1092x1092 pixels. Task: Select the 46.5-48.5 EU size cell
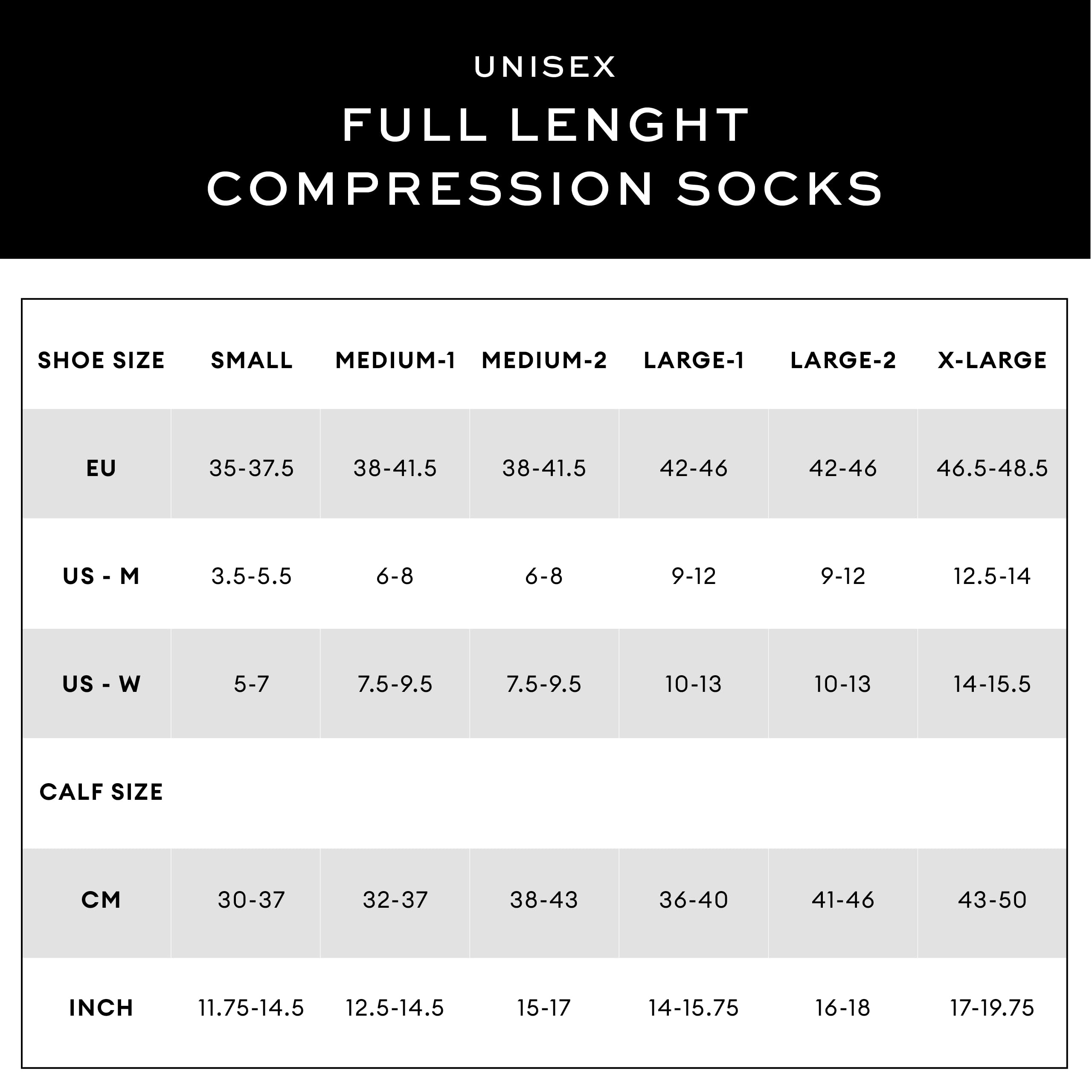click(992, 468)
